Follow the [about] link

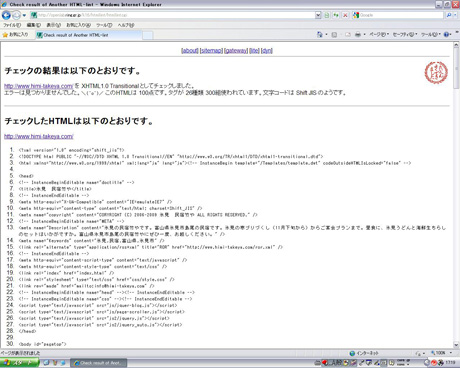click(x=190, y=51)
